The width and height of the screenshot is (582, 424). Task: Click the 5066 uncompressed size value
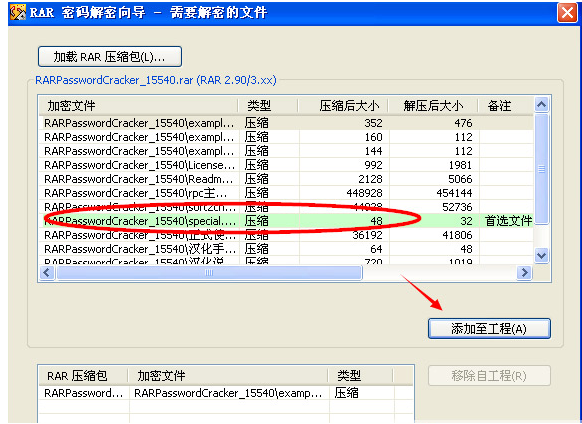pos(460,179)
